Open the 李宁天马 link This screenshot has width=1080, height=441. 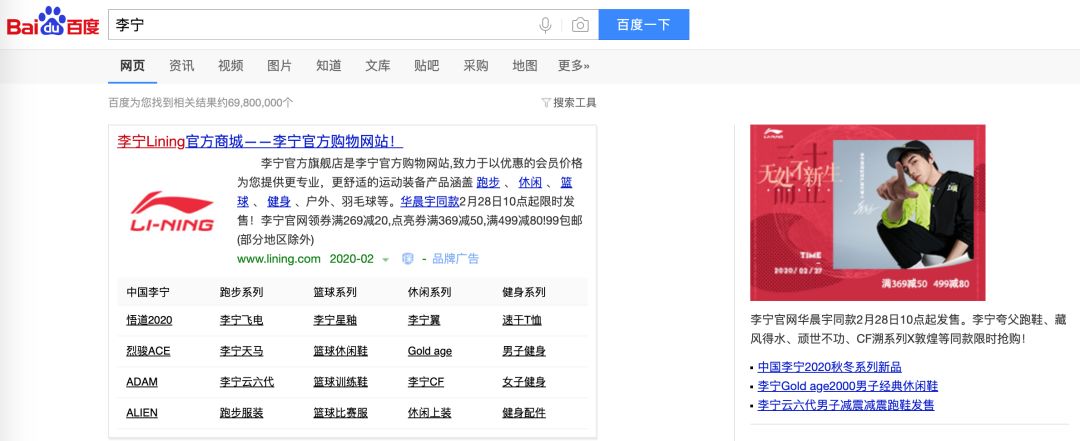(x=241, y=351)
